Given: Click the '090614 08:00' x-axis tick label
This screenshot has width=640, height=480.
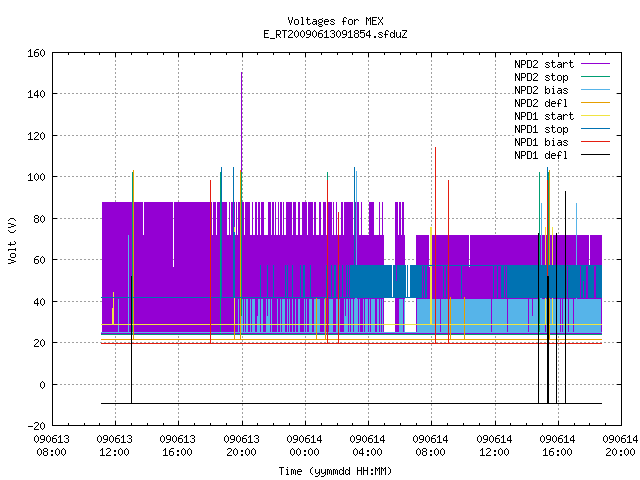Looking at the screenshot, I should click(431, 446).
